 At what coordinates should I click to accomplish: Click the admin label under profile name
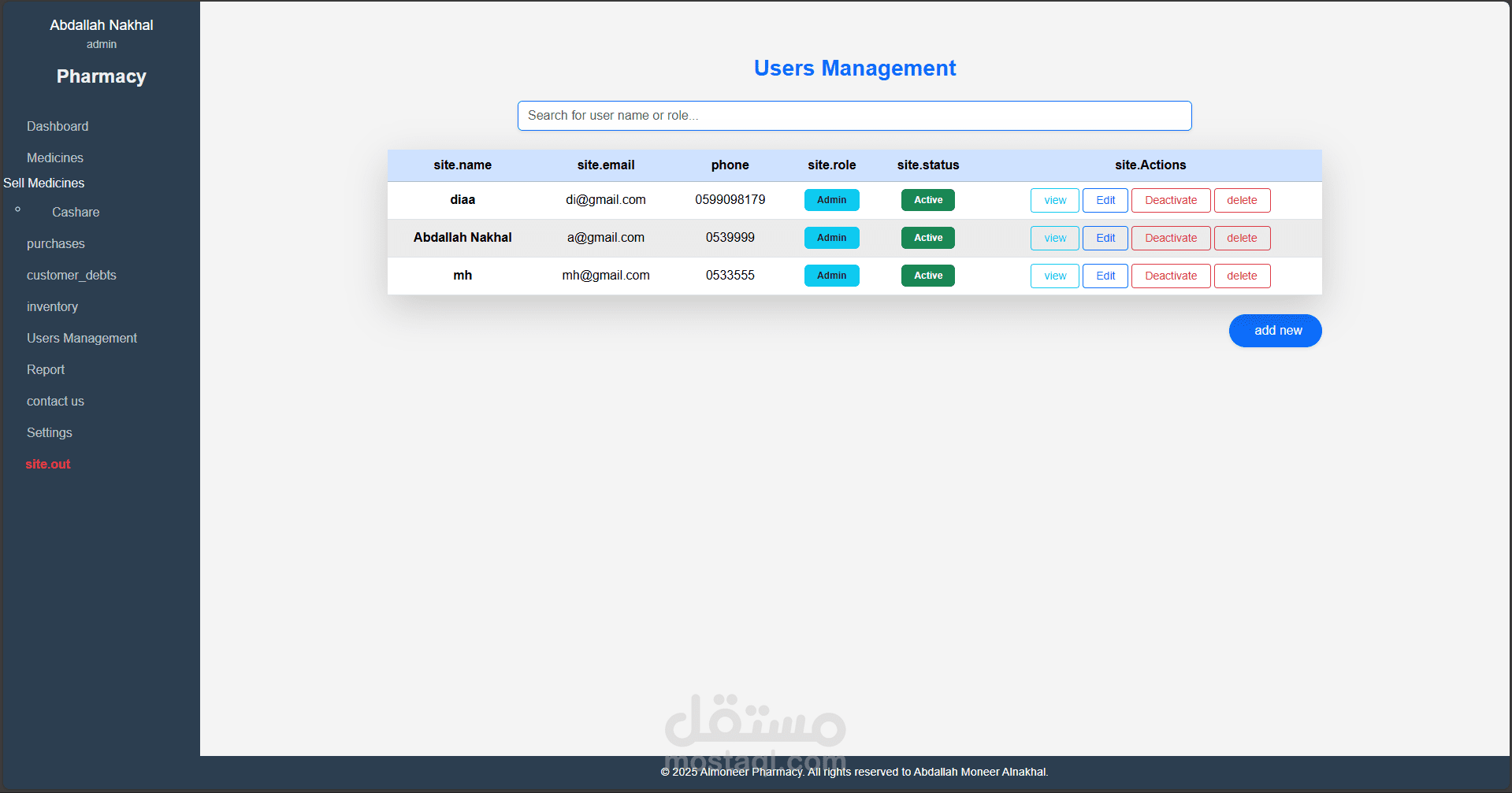coord(102,44)
